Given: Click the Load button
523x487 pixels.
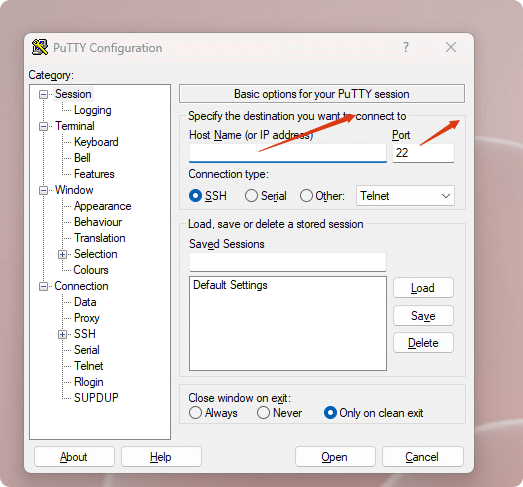Looking at the screenshot, I should click(423, 288).
